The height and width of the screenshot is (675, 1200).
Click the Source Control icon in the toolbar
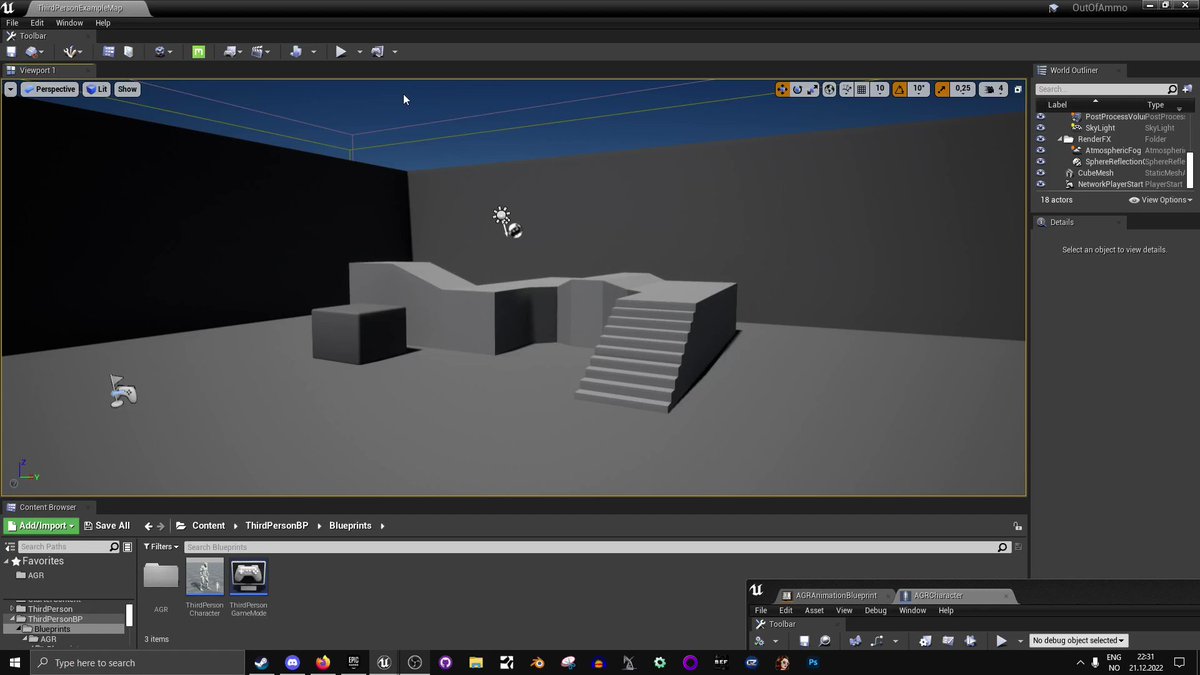pyautogui.click(x=30, y=51)
